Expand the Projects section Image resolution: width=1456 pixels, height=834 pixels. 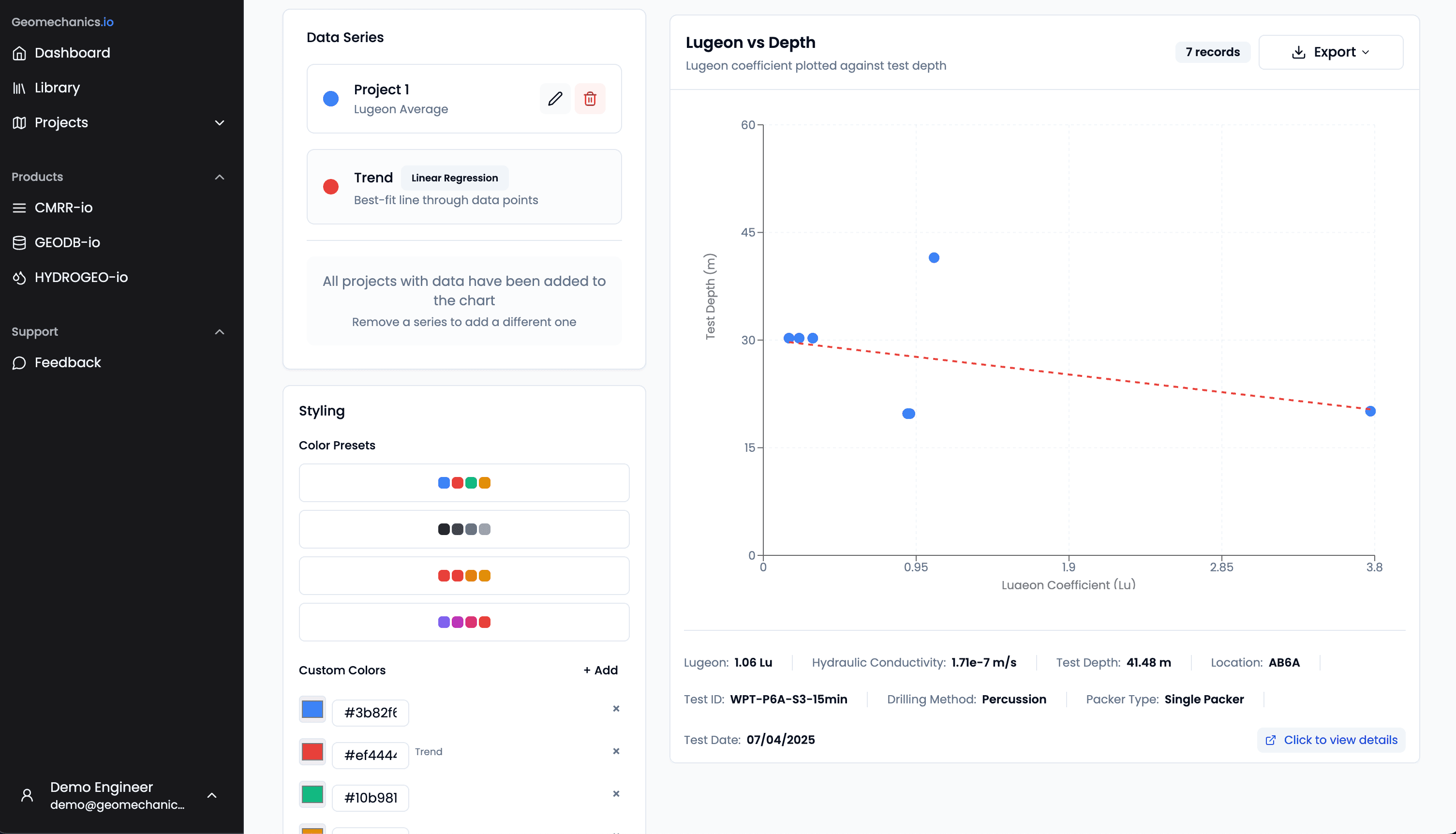(x=220, y=122)
